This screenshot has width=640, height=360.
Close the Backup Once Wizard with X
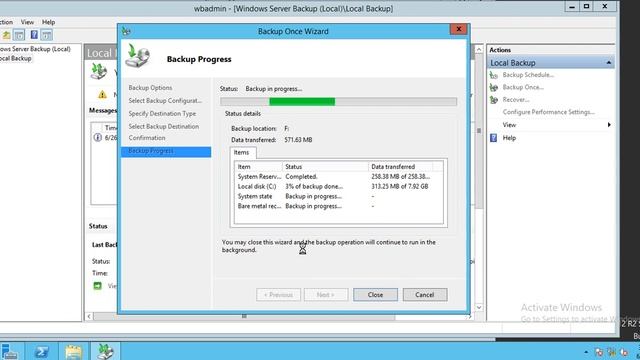coord(459,29)
